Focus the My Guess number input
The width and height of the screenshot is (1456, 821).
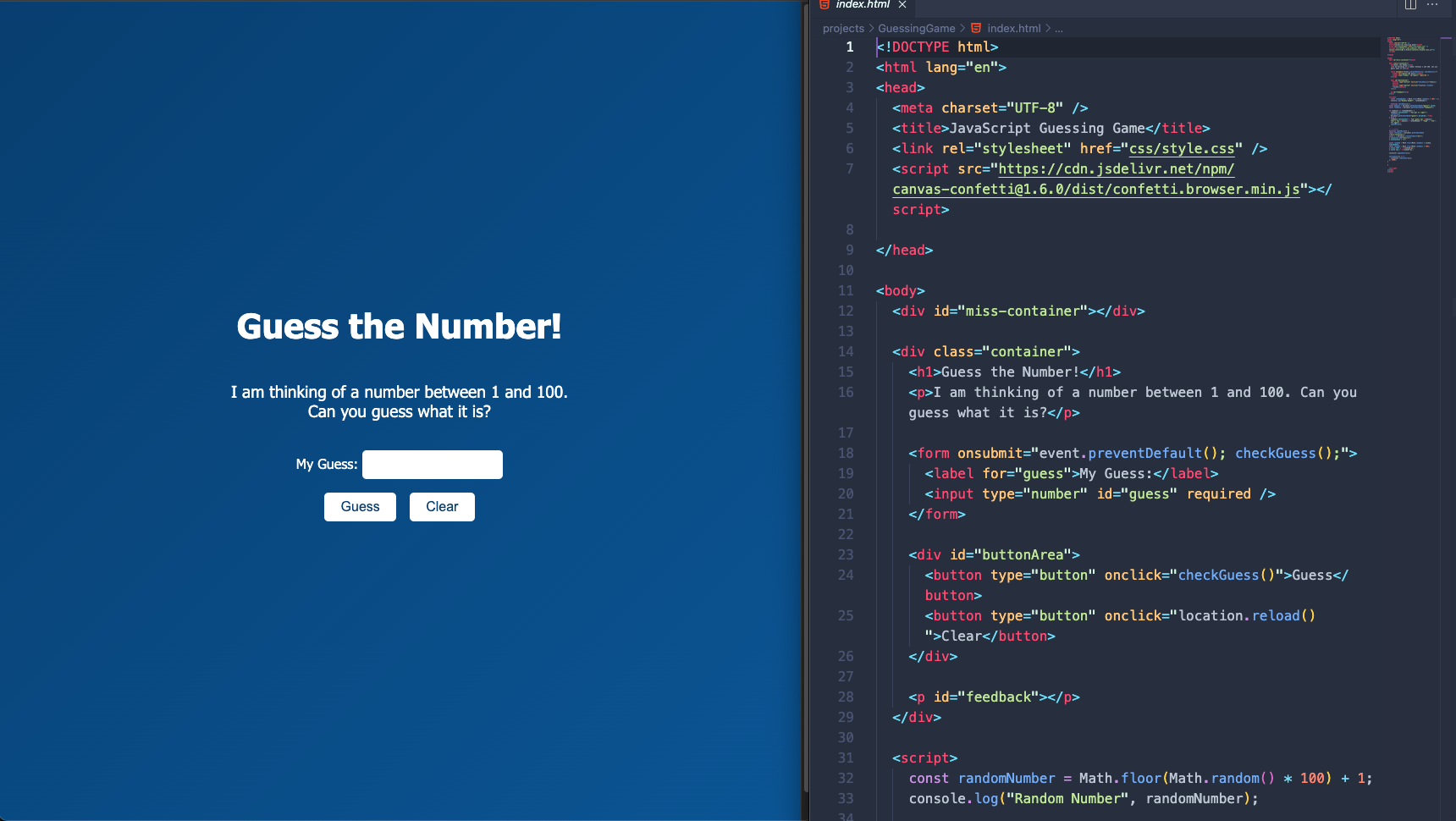(x=433, y=465)
